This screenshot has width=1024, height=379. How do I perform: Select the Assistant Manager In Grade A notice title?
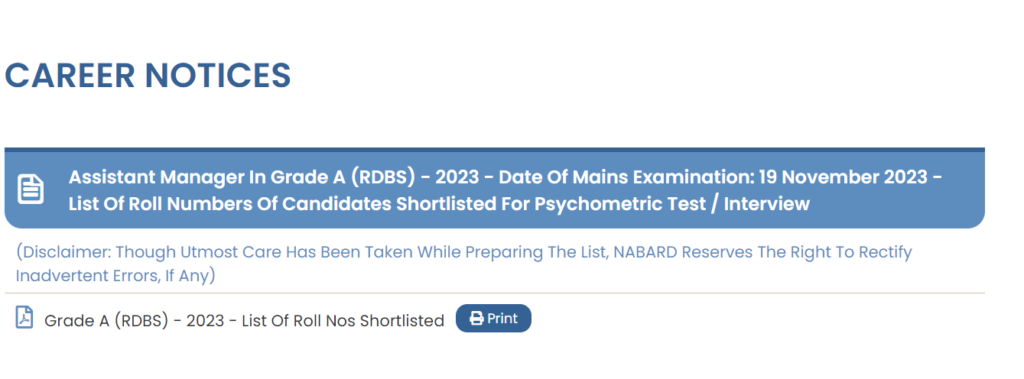(x=505, y=190)
